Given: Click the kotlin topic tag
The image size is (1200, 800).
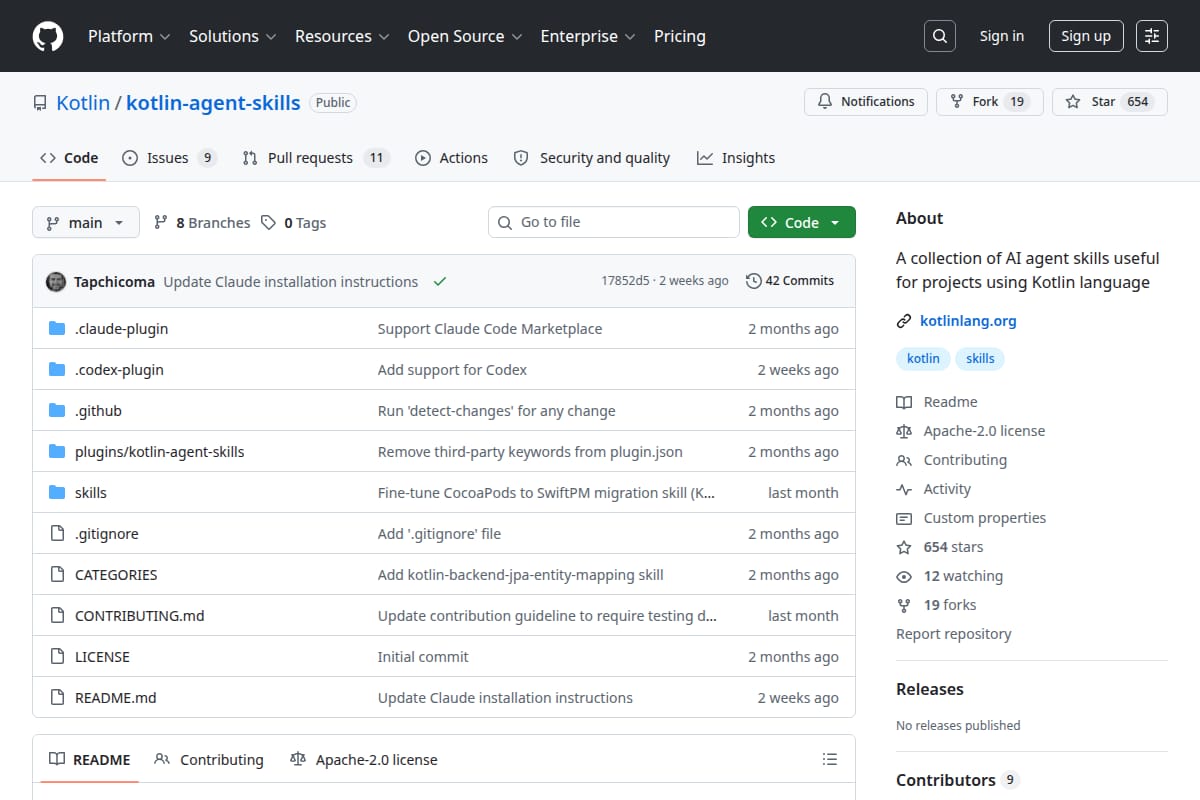Looking at the screenshot, I should pyautogui.click(x=923, y=358).
